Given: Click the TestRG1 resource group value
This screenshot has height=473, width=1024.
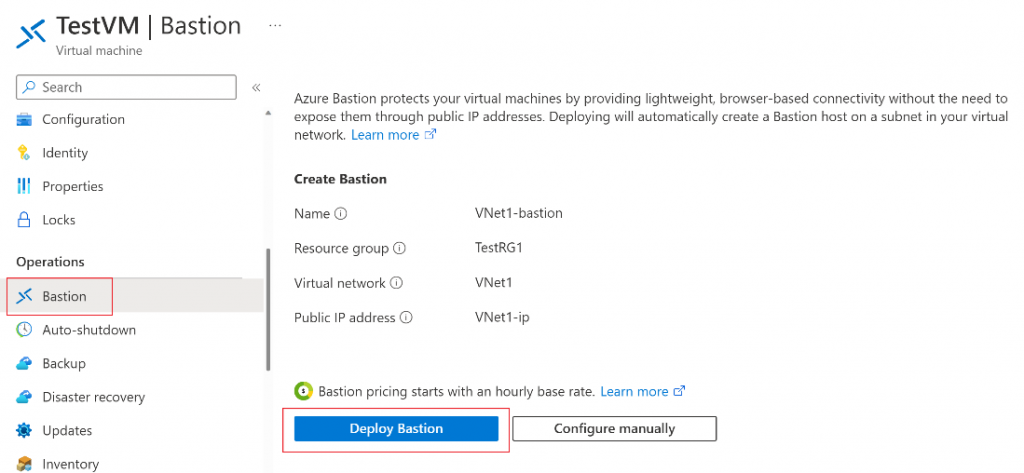Looking at the screenshot, I should pos(500,248).
